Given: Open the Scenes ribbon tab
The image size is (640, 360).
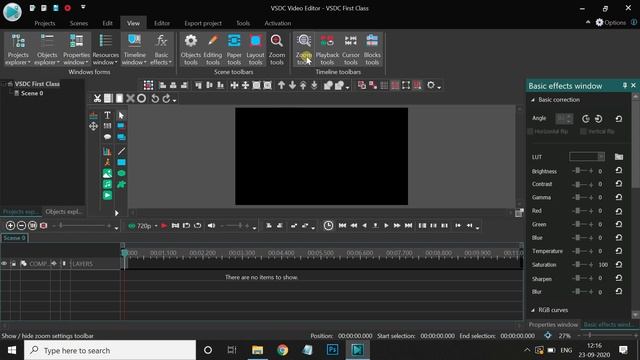Looking at the screenshot, I should pyautogui.click(x=79, y=23).
